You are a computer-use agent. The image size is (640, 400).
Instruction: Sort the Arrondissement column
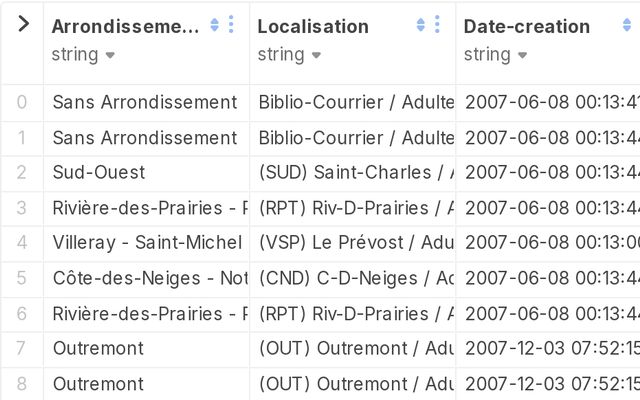(214, 25)
